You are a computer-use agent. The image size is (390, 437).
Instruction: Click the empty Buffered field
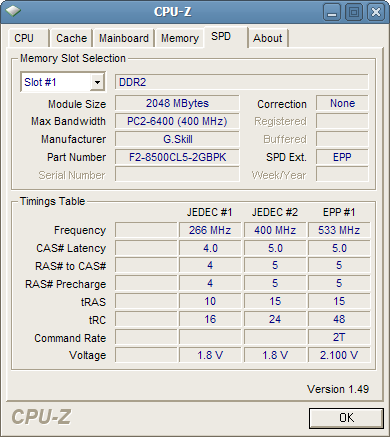pos(342,139)
